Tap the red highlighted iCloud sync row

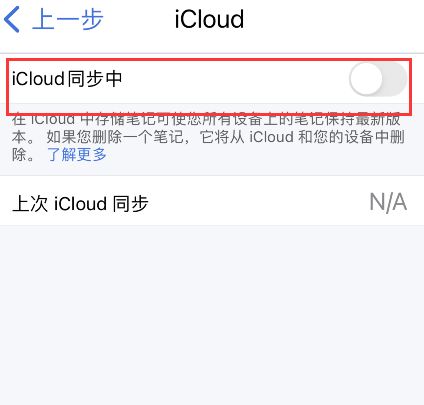point(209,87)
